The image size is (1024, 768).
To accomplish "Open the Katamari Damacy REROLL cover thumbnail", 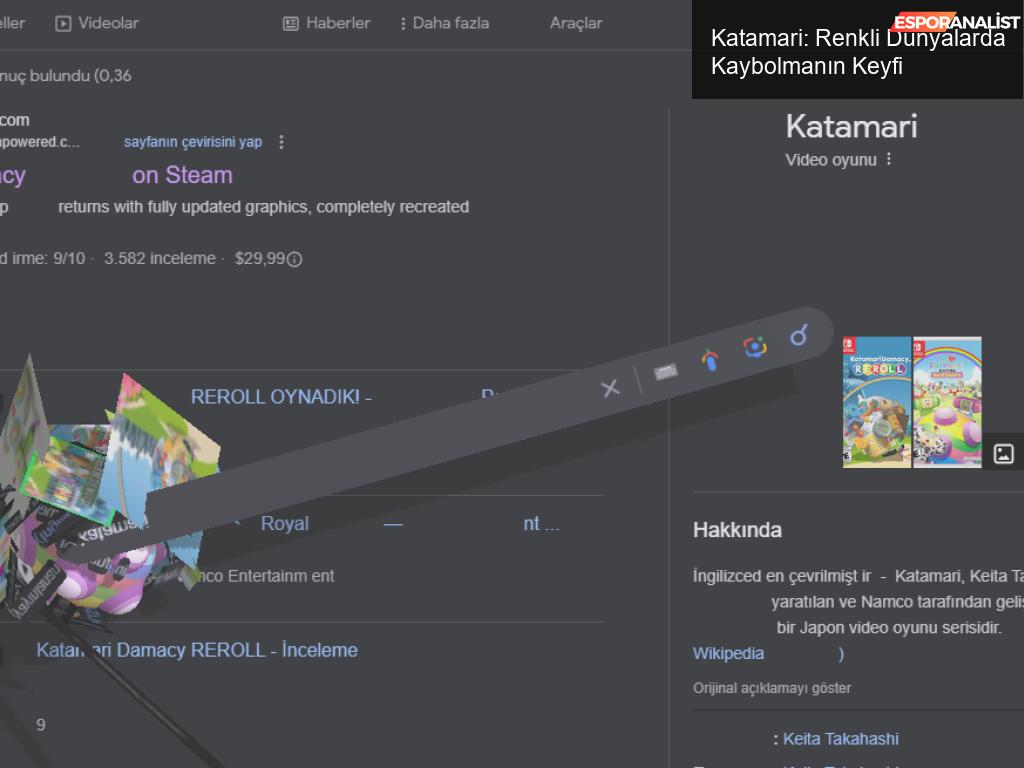I will click(877, 401).
